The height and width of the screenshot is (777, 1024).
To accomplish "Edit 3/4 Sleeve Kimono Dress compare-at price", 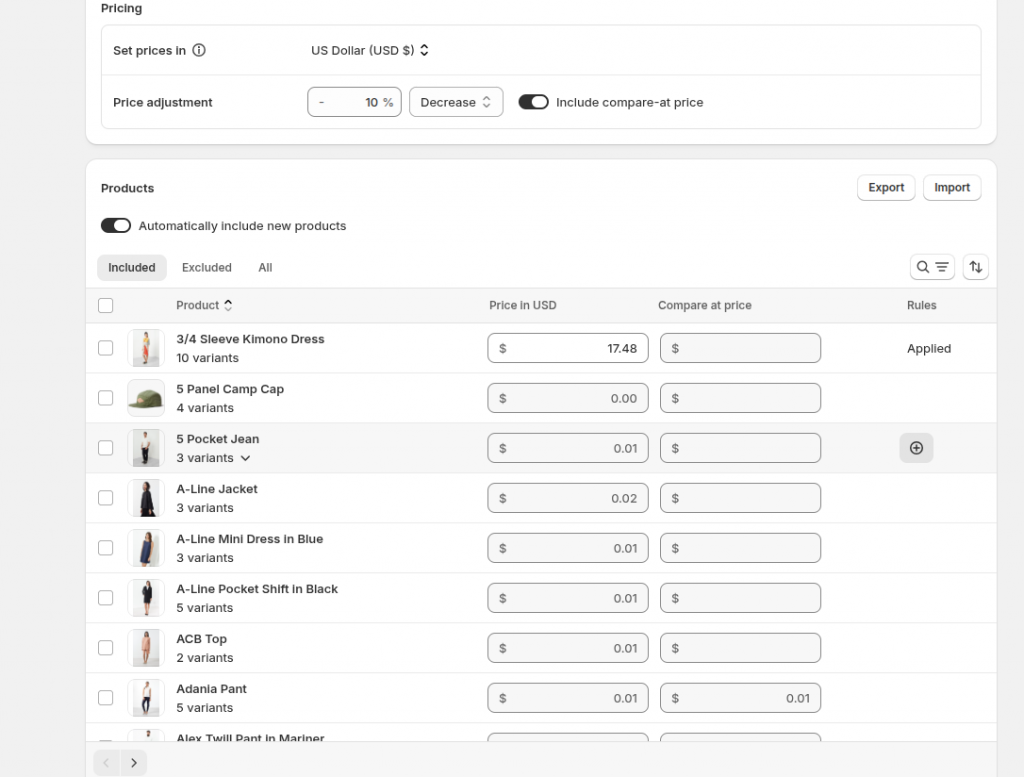I will point(740,348).
